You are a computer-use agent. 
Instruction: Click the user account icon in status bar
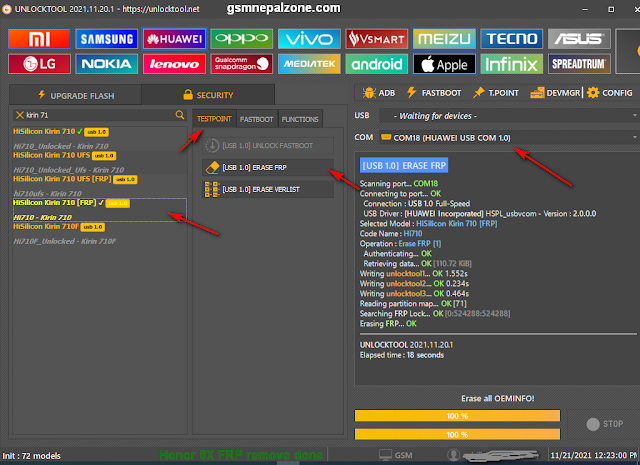pos(453,455)
